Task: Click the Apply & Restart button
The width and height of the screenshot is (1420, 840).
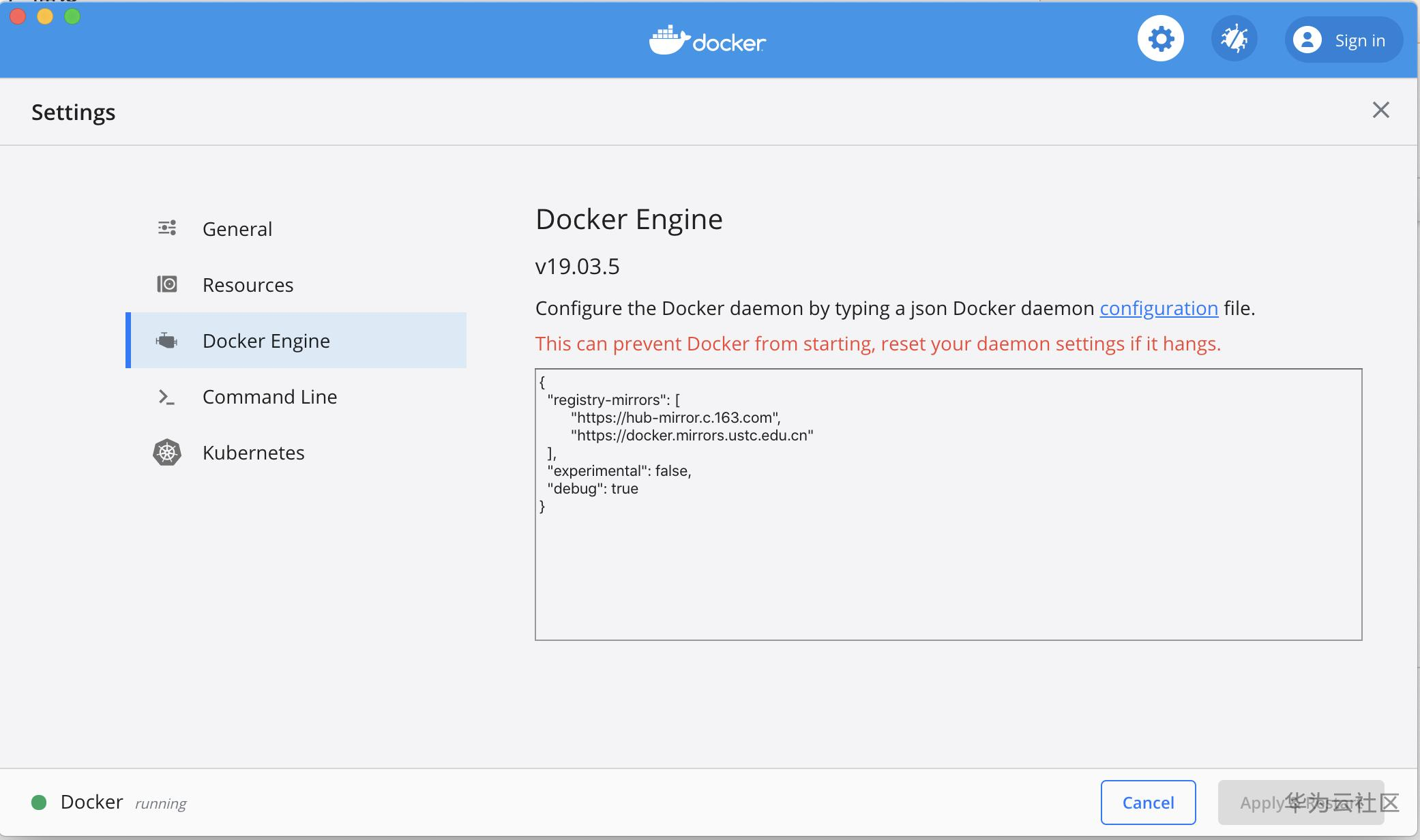Action: click(x=1300, y=802)
